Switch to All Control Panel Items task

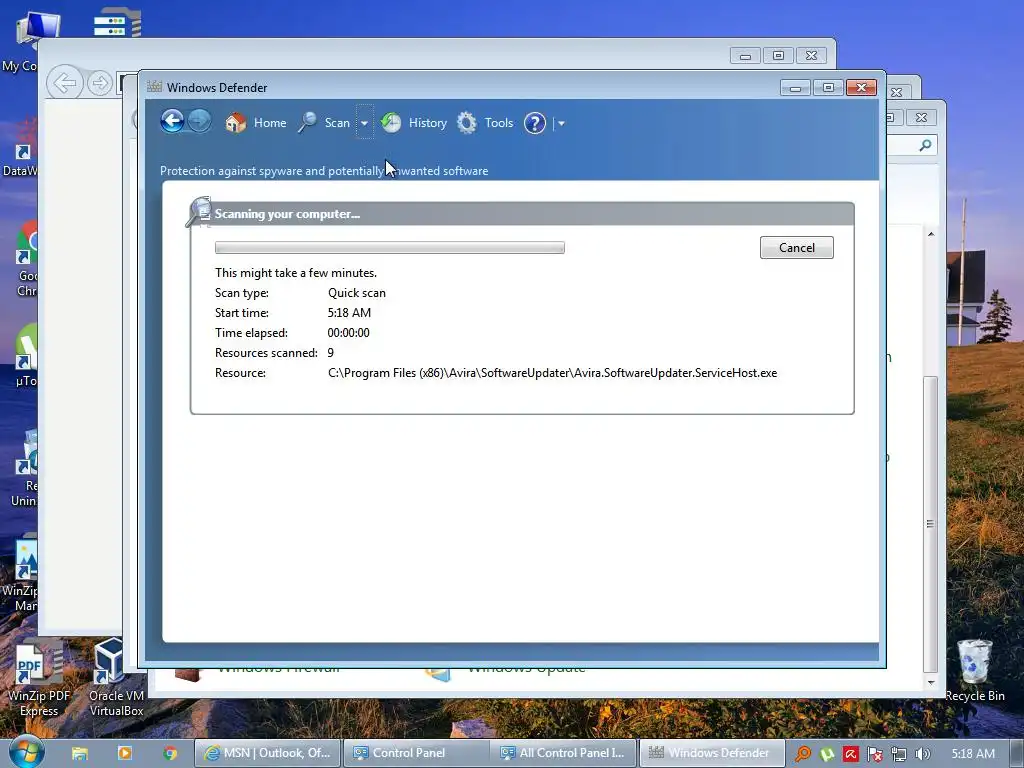tap(564, 753)
